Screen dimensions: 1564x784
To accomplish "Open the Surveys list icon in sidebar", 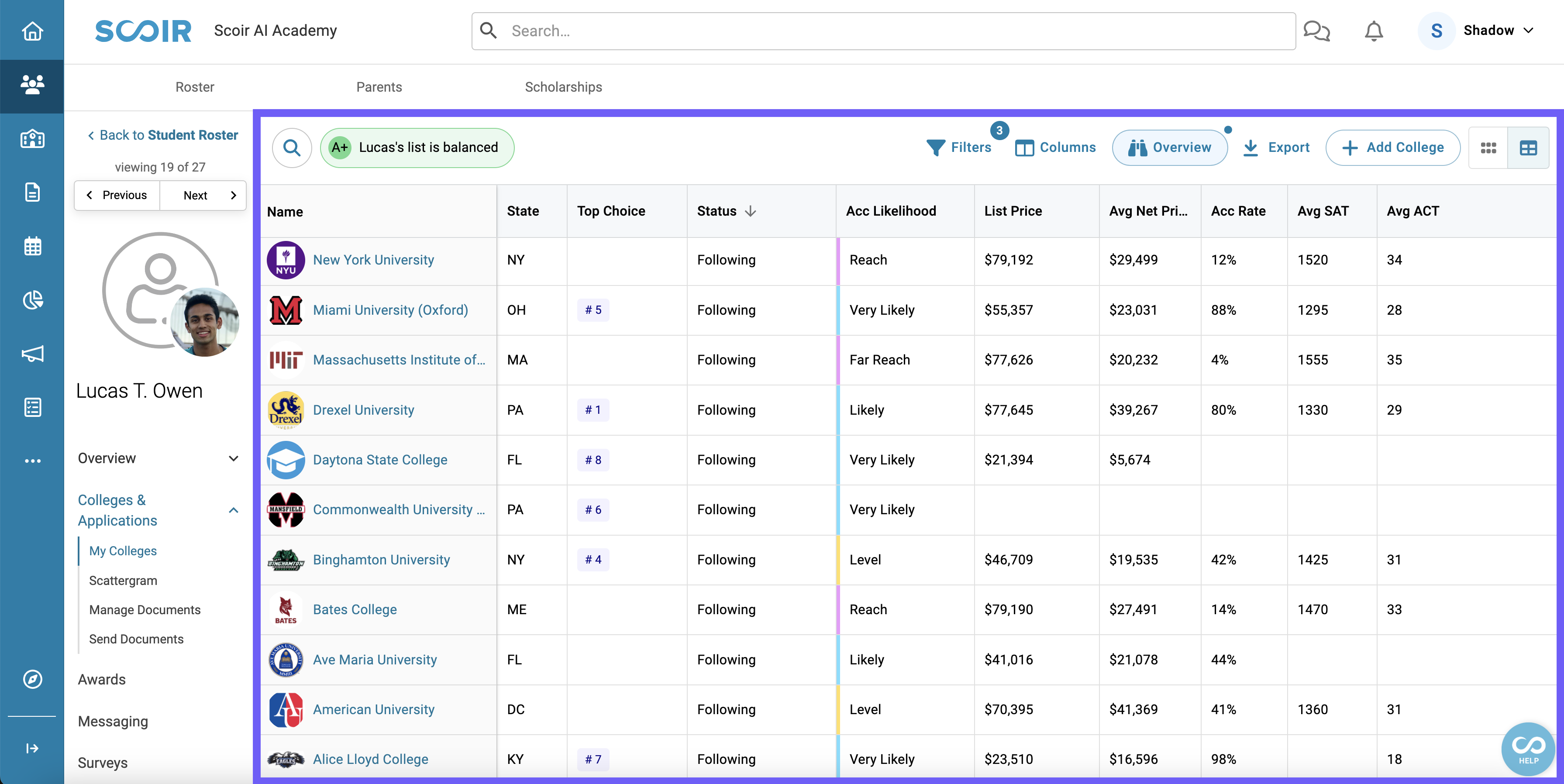I will click(32, 407).
